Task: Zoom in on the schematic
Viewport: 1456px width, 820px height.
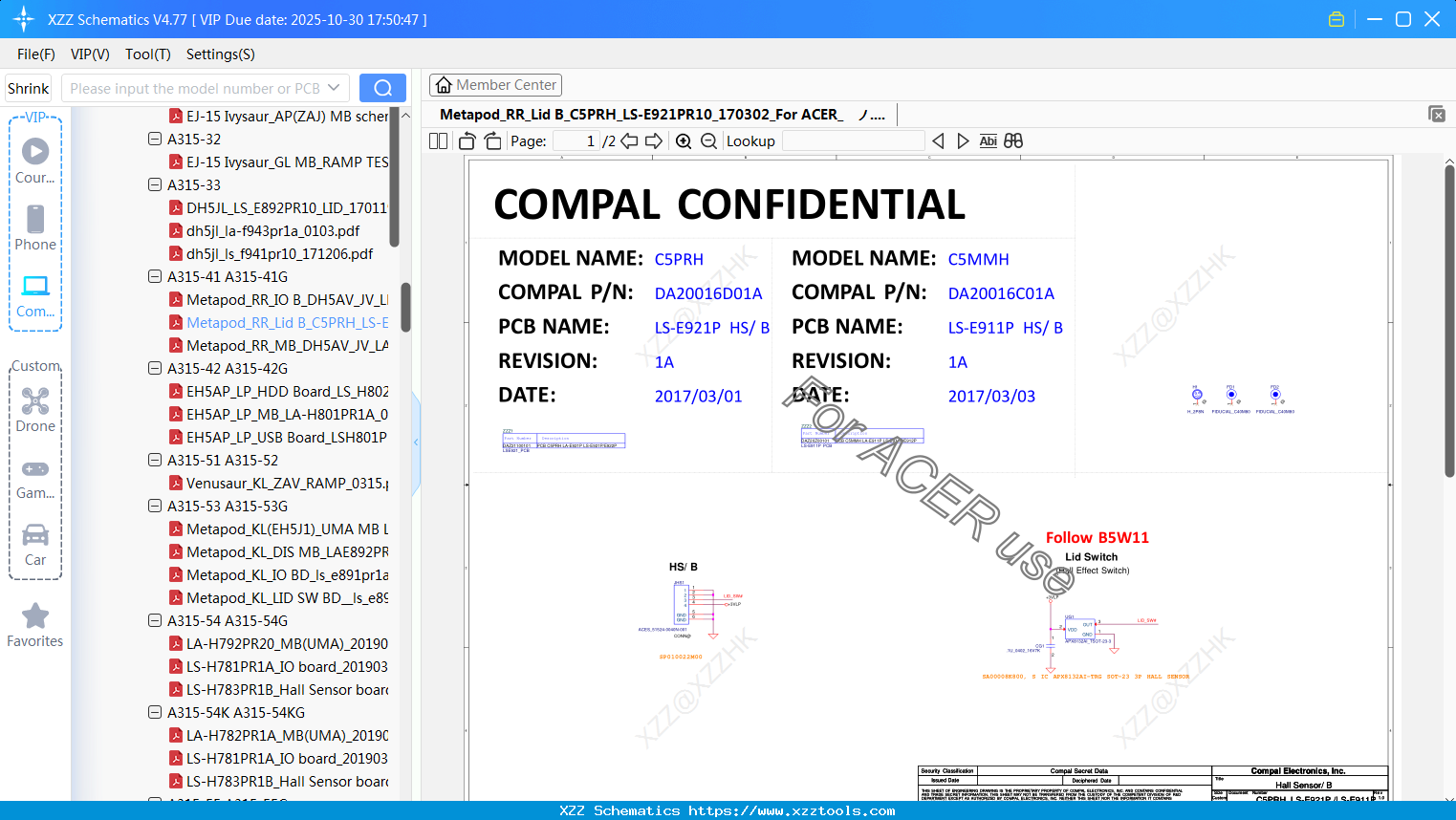Action: [x=684, y=141]
